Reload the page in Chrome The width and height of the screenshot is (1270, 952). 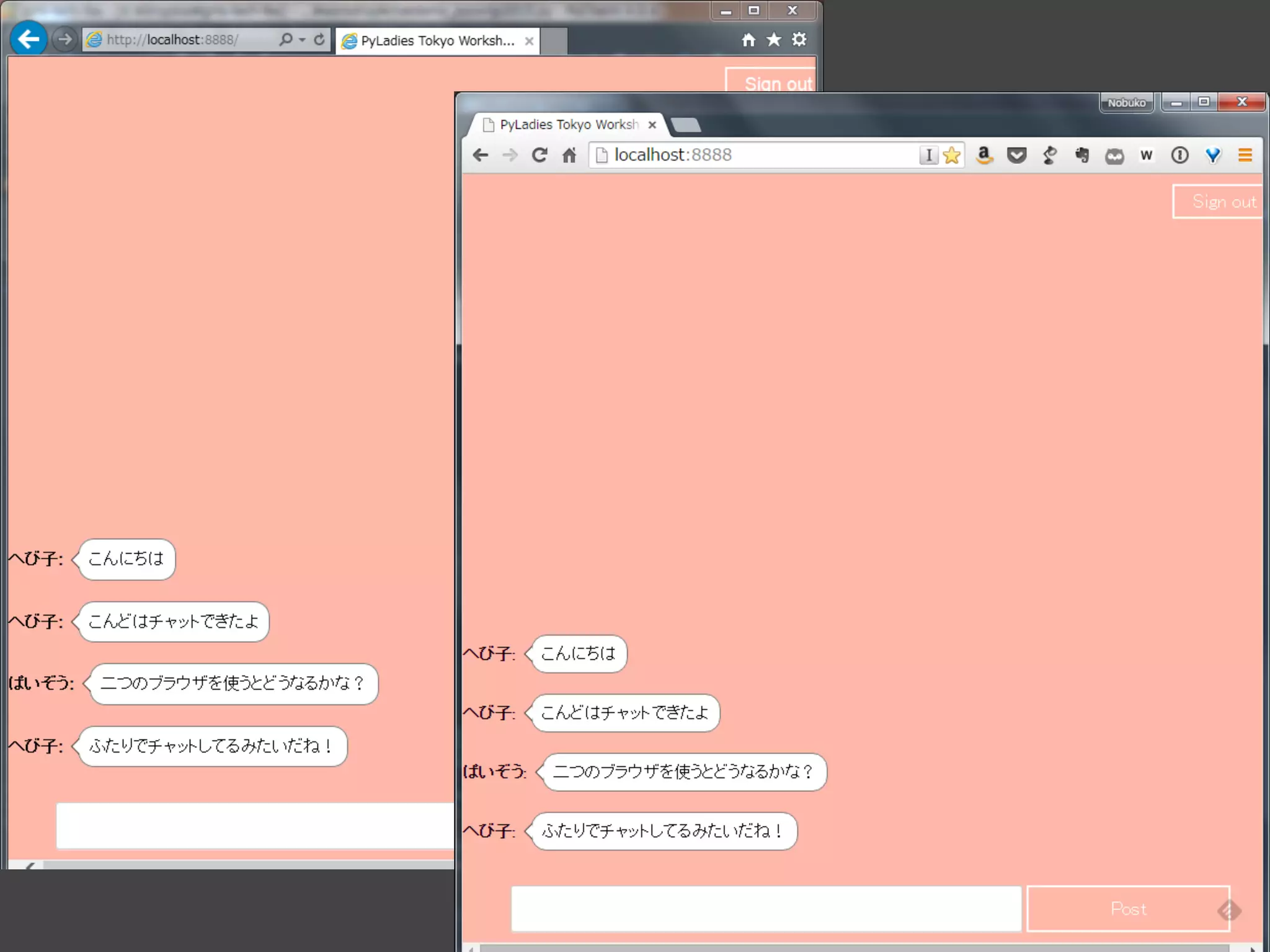(x=540, y=155)
